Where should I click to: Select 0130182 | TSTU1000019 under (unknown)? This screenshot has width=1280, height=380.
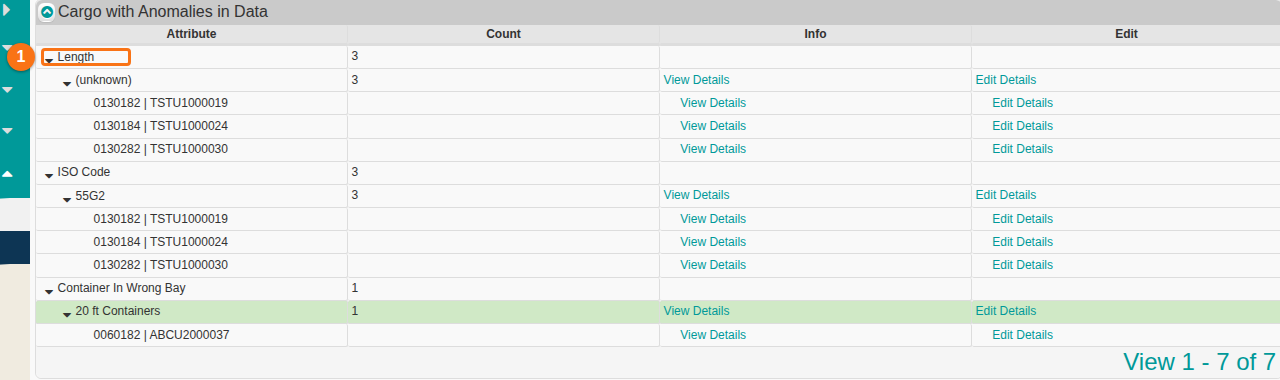coord(161,103)
